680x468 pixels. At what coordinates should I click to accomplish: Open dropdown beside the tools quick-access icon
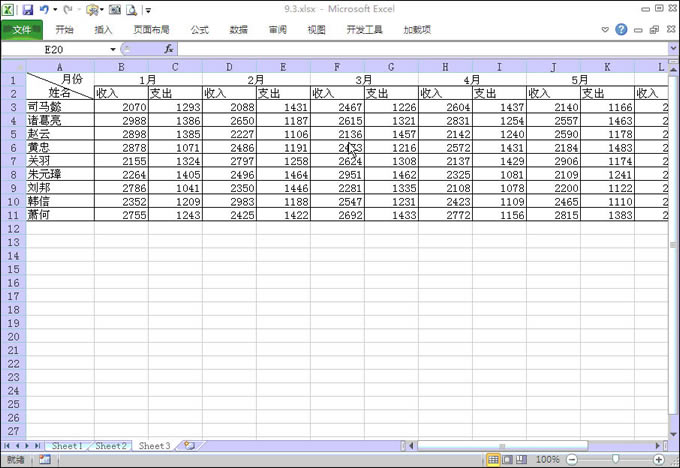pyautogui.click(x=101, y=9)
